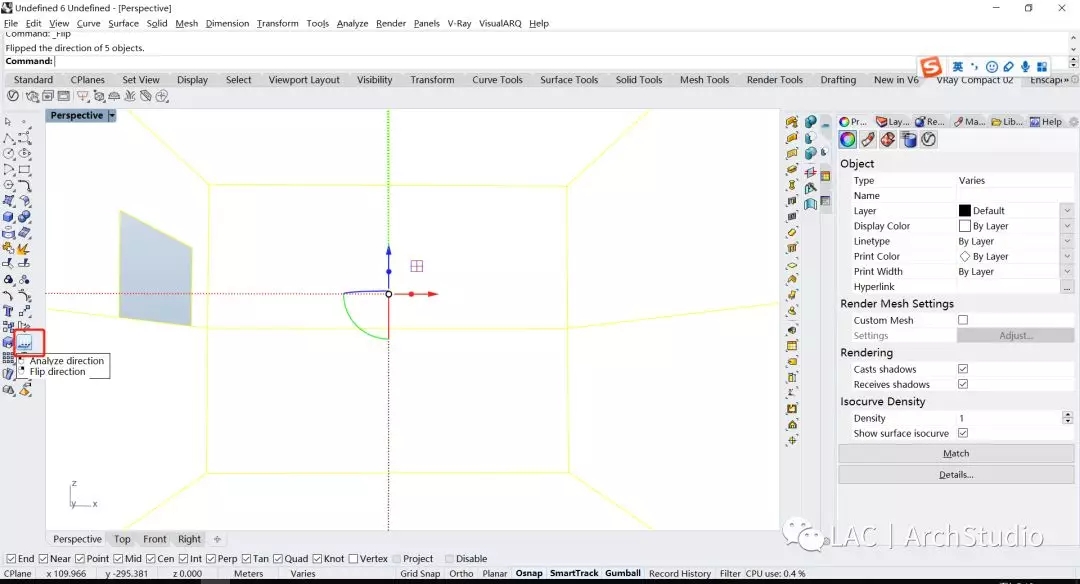This screenshot has width=1080, height=584.
Task: Switch to the Surface Tools toolbar tab
Action: (x=569, y=80)
